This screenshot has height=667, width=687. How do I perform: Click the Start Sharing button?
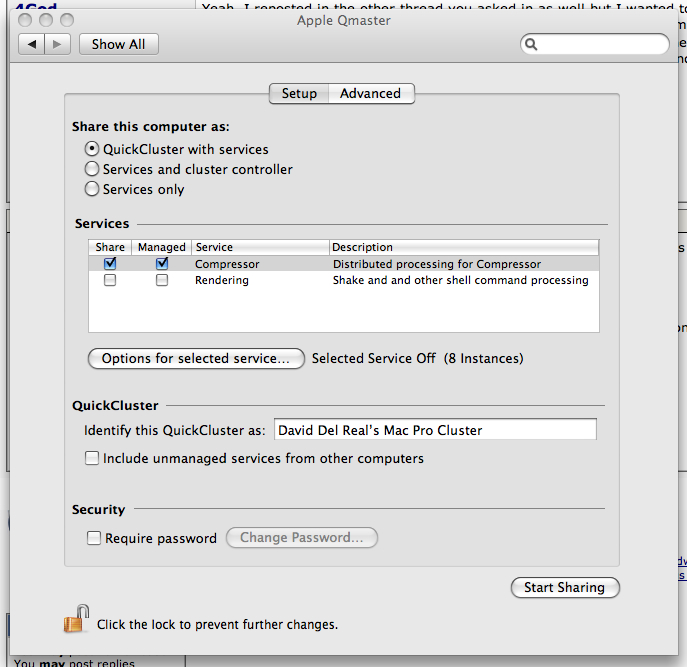pos(565,587)
